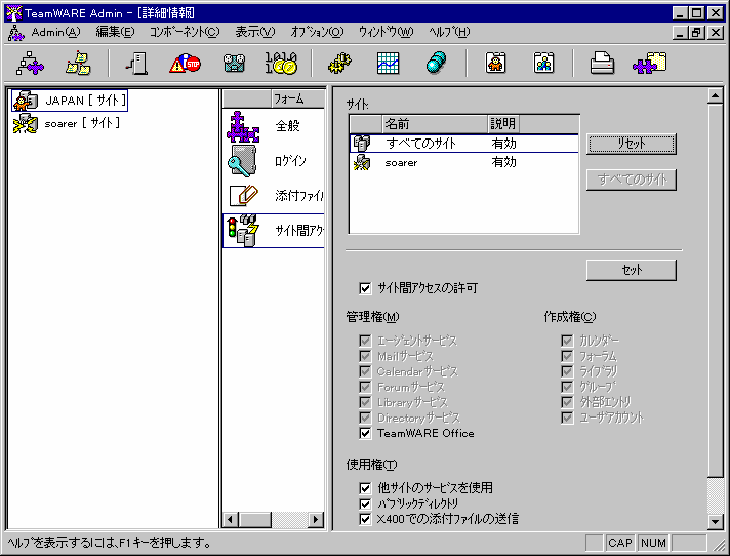Click the リセット button
This screenshot has width=730, height=556.
tap(631, 144)
